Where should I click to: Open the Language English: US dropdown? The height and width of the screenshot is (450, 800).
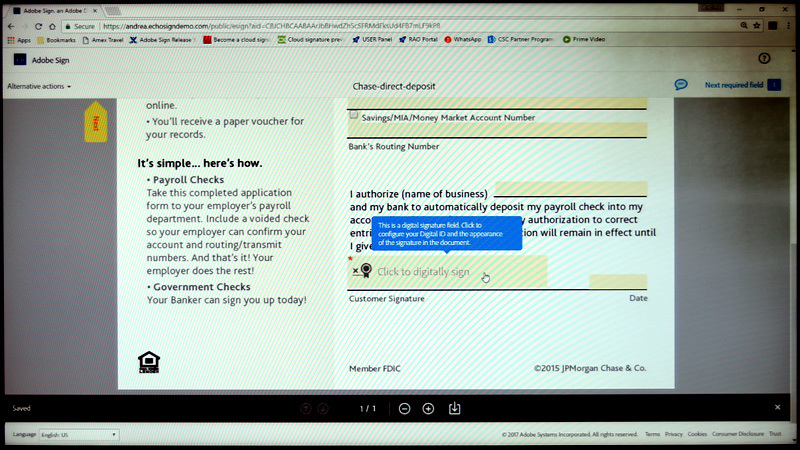(x=79, y=435)
